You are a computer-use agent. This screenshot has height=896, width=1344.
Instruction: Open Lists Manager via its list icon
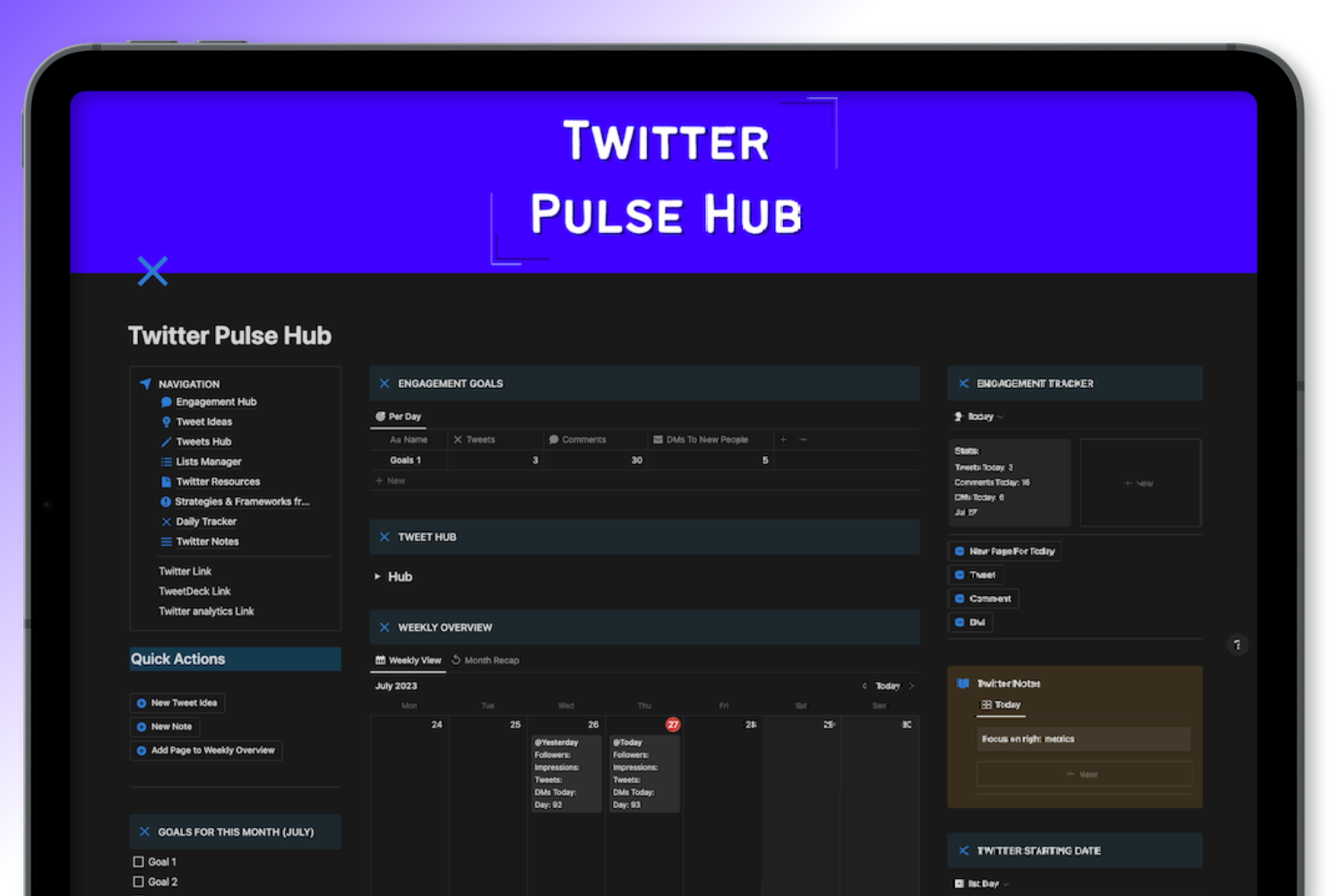[x=166, y=461]
